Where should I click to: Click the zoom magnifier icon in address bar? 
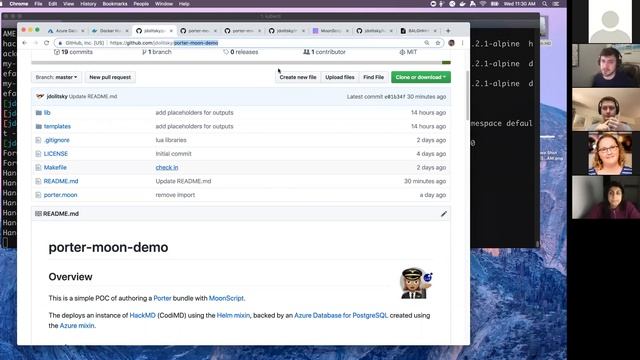pyautogui.click(x=427, y=43)
